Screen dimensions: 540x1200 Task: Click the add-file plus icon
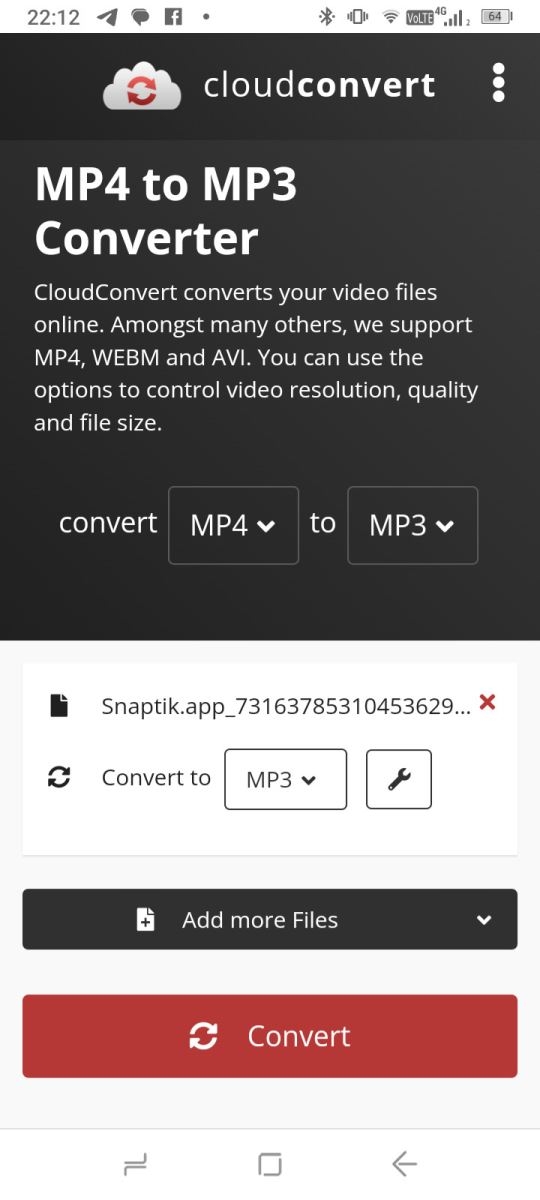146,920
